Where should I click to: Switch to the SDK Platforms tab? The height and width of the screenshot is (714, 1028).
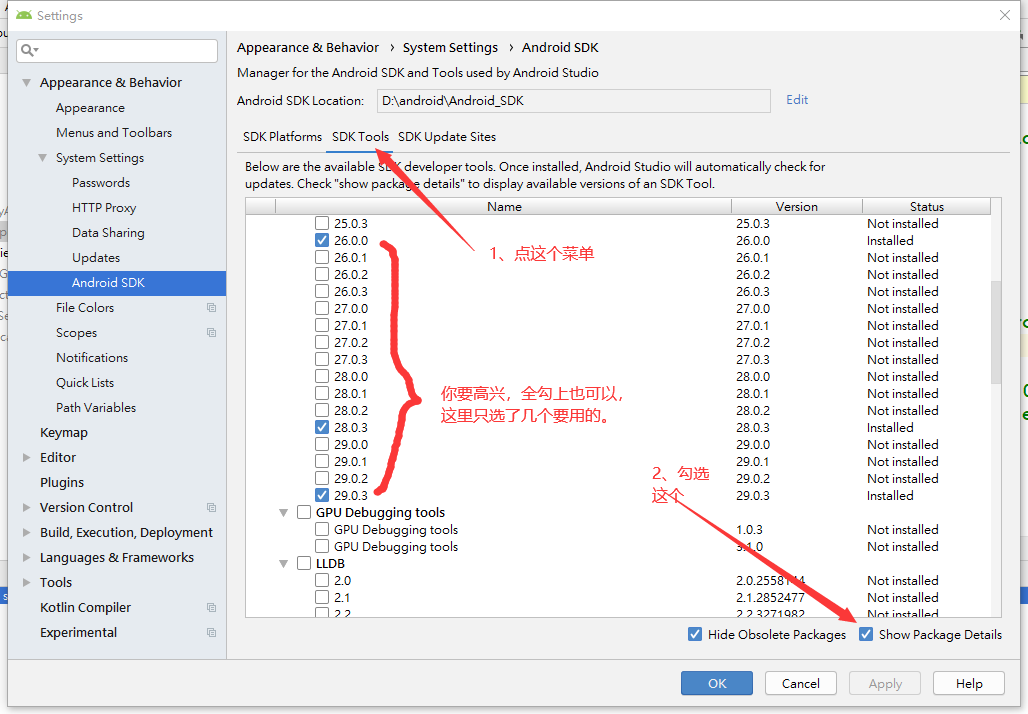[x=283, y=136]
